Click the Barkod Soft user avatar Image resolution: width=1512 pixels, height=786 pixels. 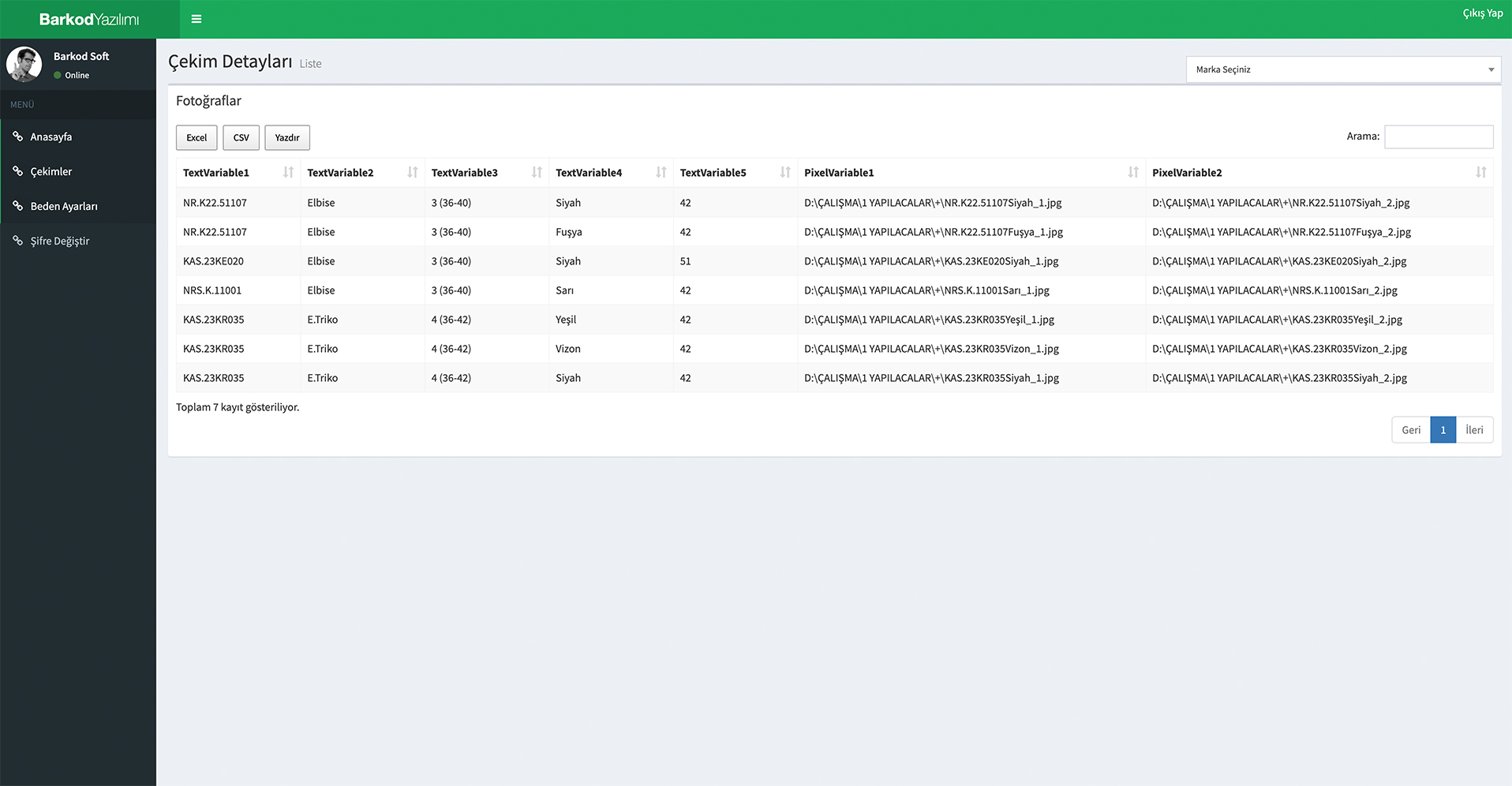[24, 65]
